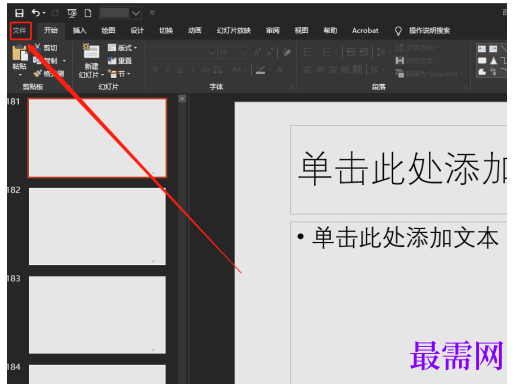
Task: Select the rounded rectangle shape in gallery
Action: pos(482,61)
